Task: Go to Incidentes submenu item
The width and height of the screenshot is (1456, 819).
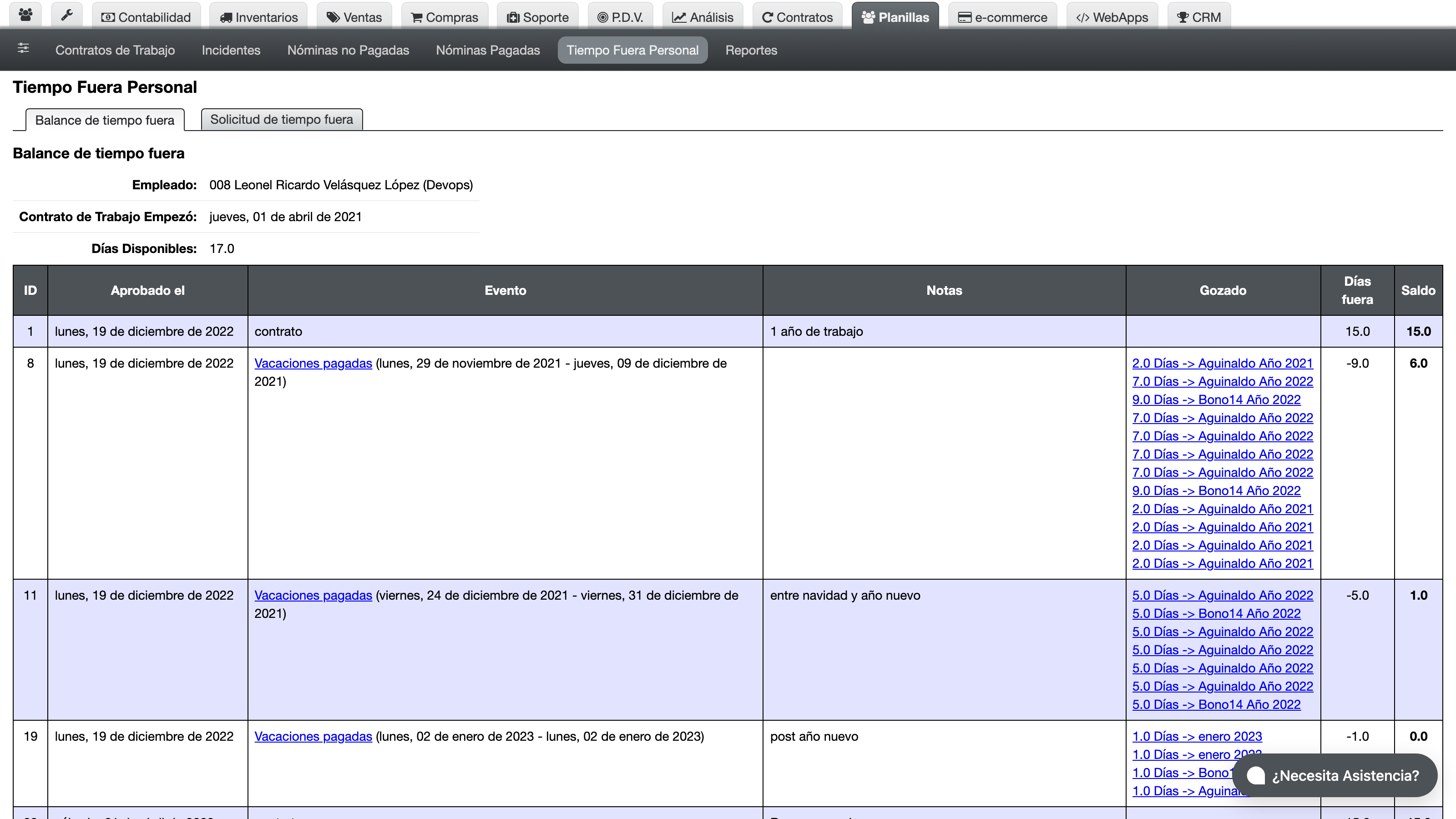Action: point(231,51)
